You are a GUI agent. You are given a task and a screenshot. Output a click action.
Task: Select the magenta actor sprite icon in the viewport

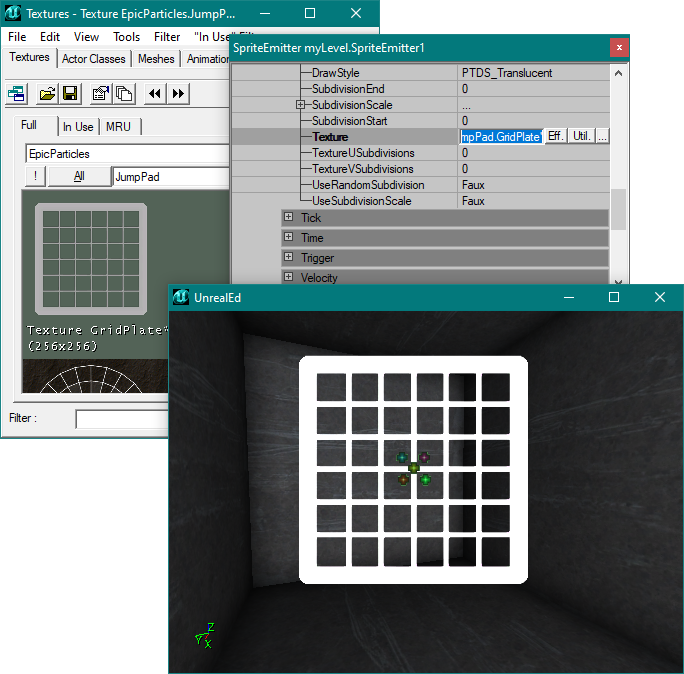coord(424,457)
